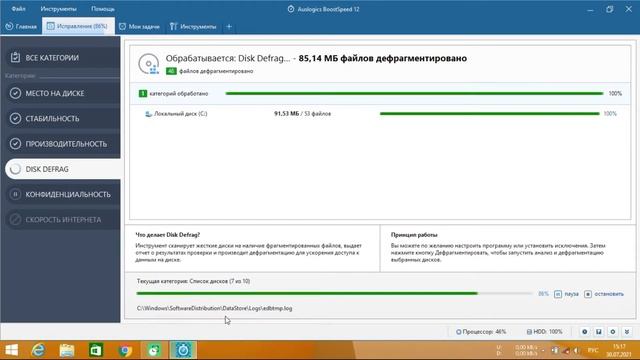The height and width of the screenshot is (360, 640).
Task: Launch Google Chrome from the taskbar
Action: [x=125, y=350]
